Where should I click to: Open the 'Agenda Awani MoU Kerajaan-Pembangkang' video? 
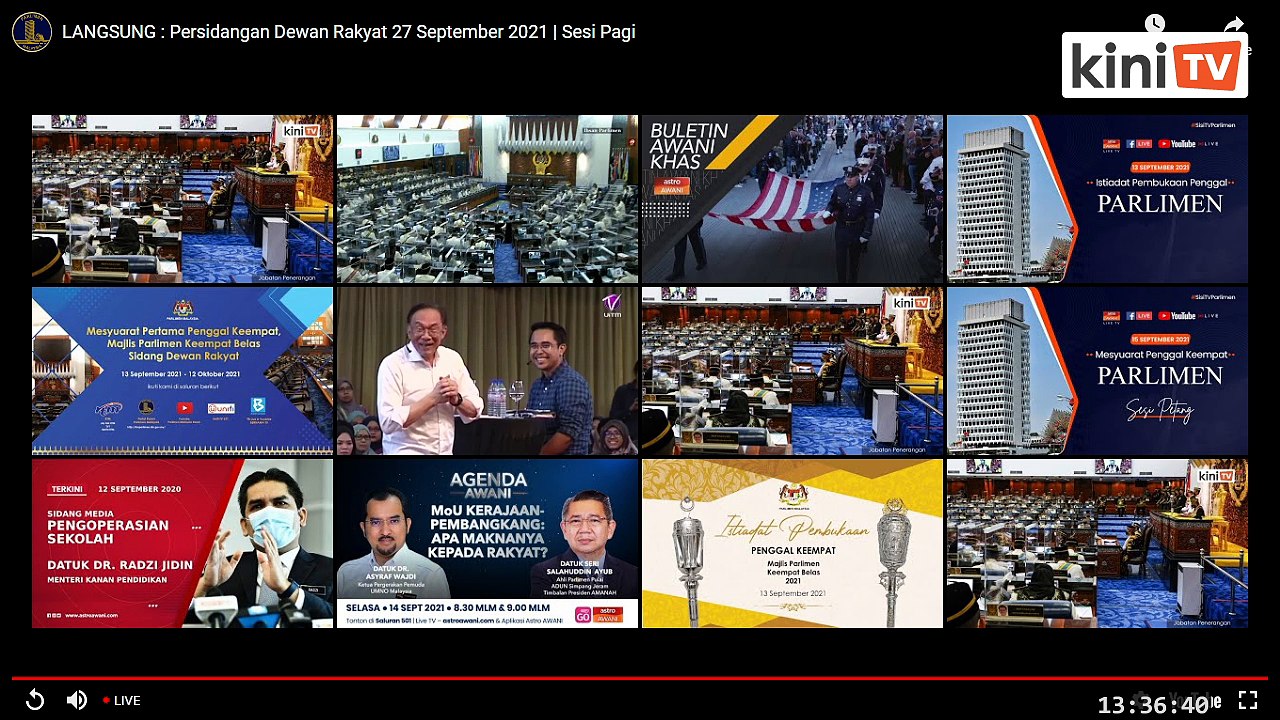(x=487, y=543)
